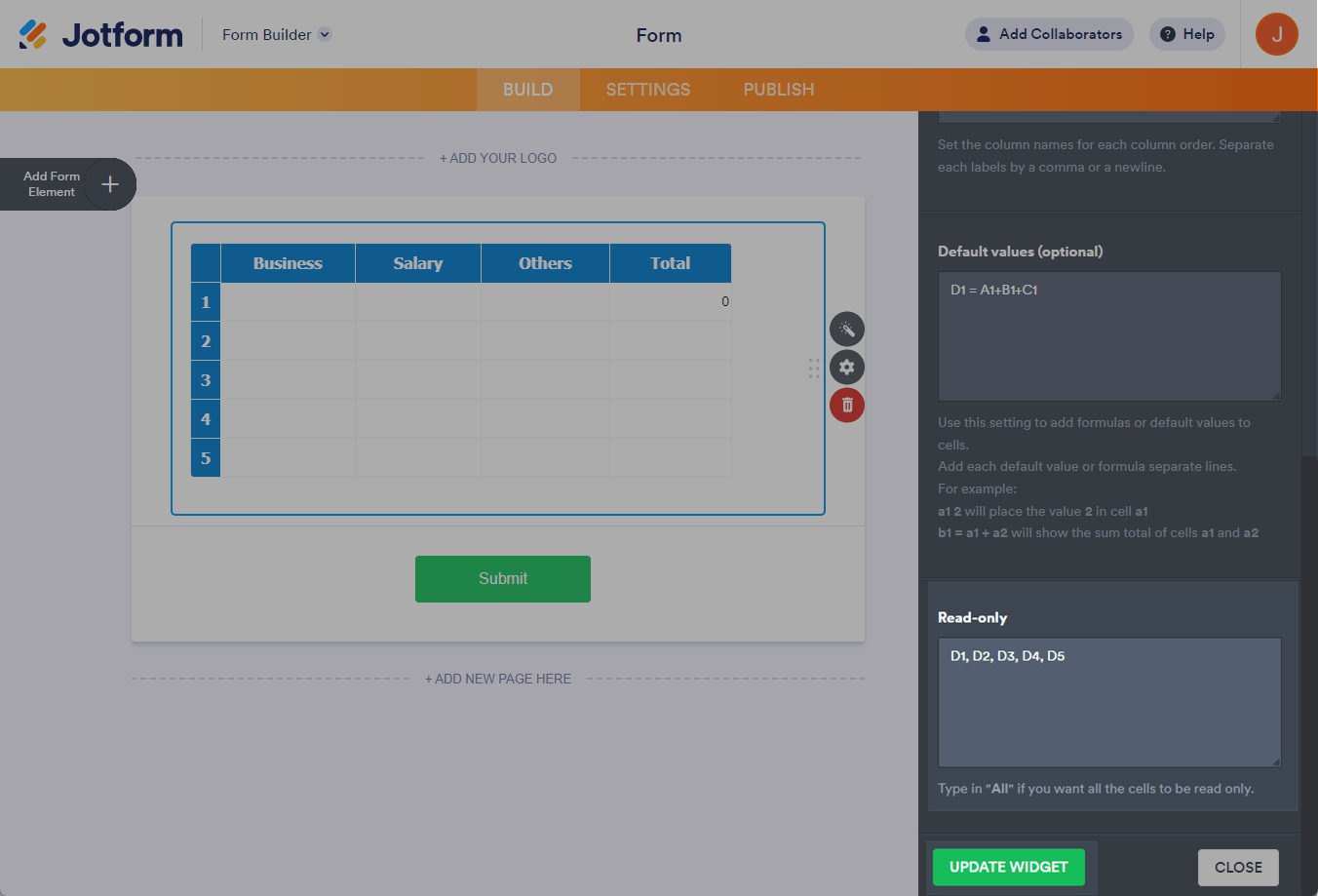The height and width of the screenshot is (896, 1318).
Task: Switch to the PUBLISH tab
Action: [779, 90]
